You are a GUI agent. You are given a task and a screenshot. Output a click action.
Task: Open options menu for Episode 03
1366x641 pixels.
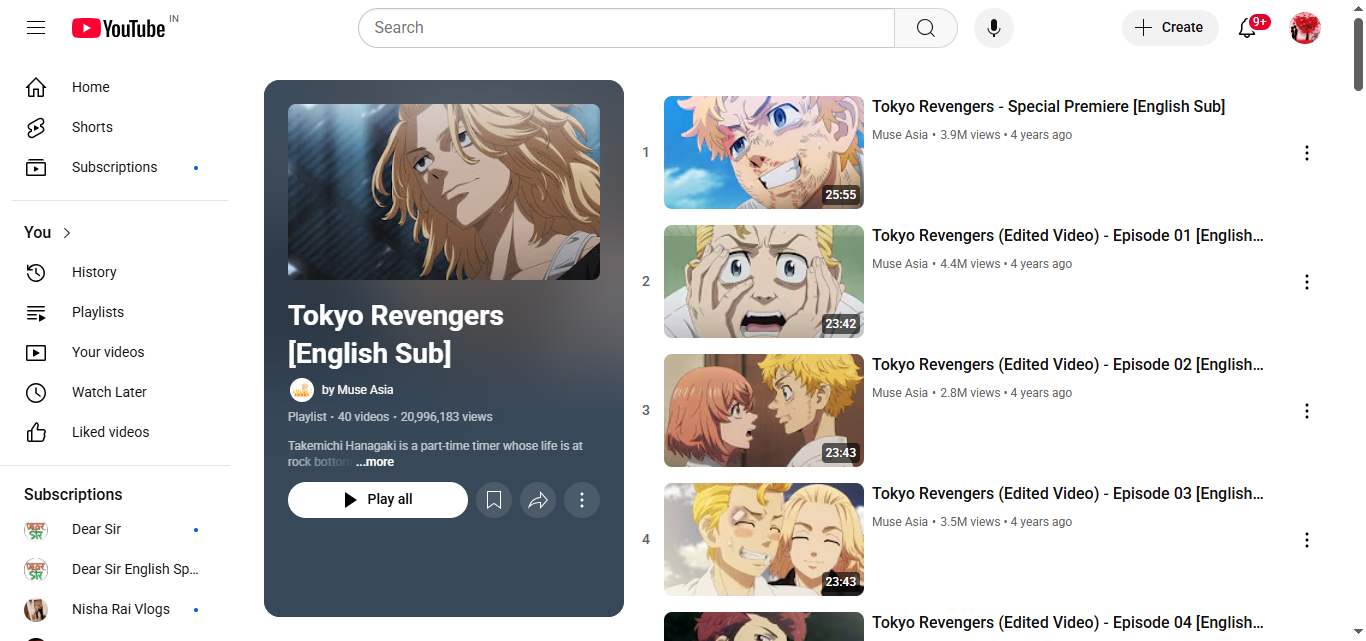click(1306, 540)
